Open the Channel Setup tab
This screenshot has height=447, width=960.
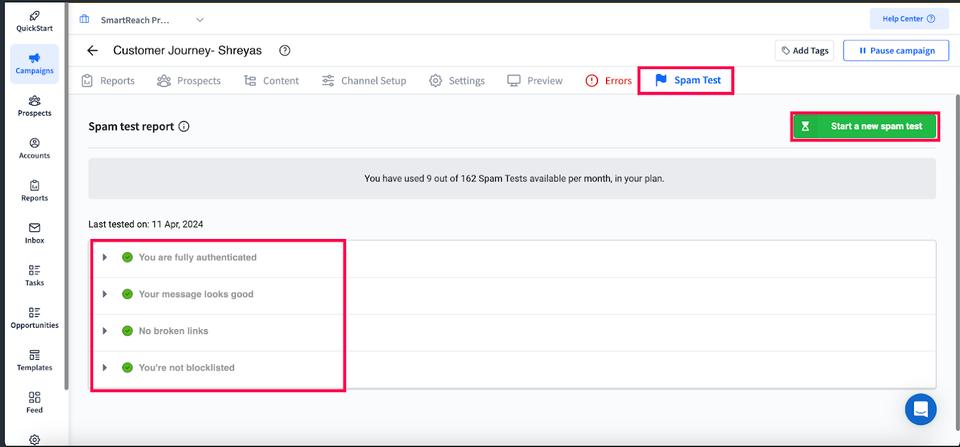[364, 81]
